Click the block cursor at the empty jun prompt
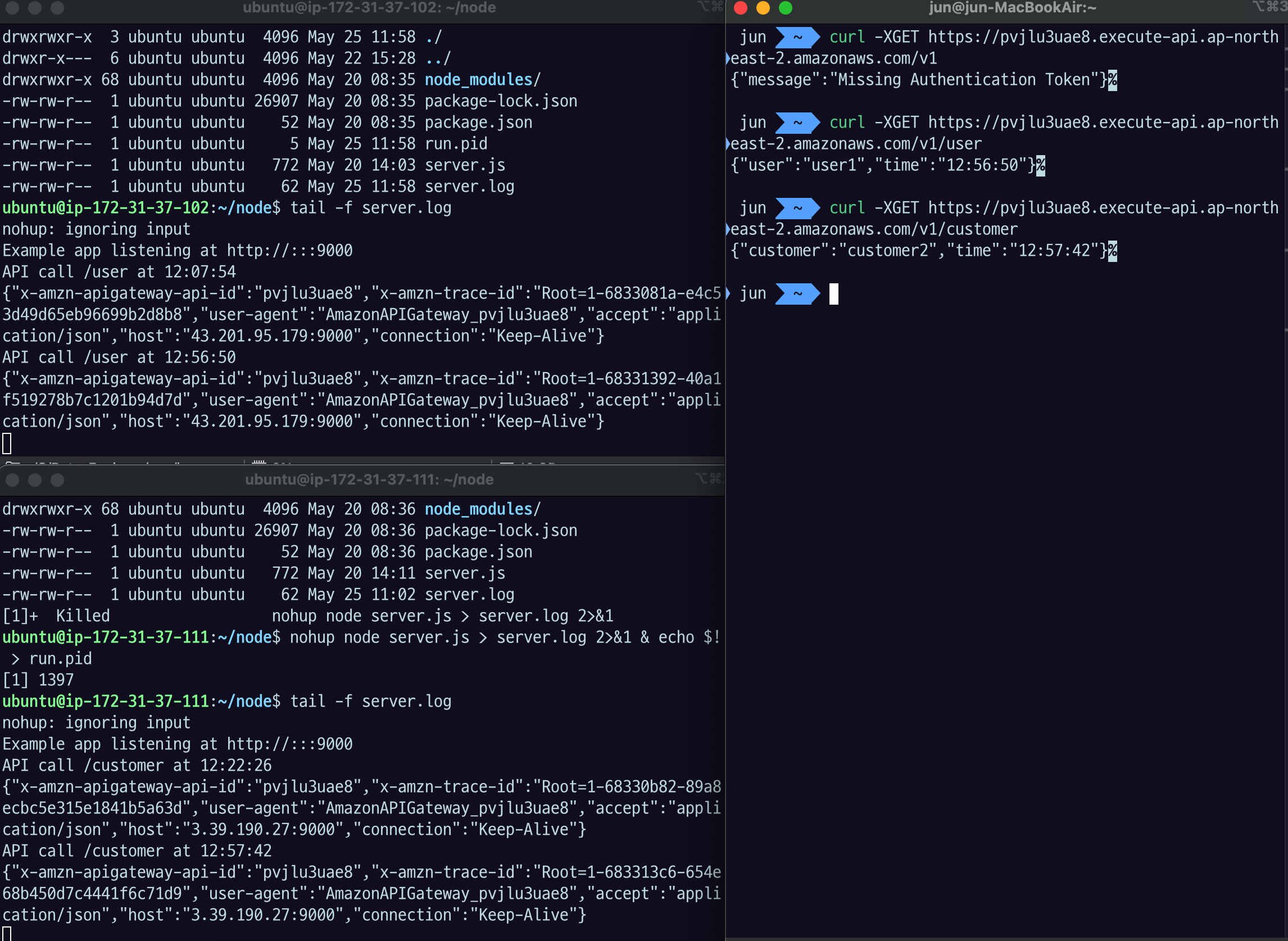The image size is (1288, 941). pyautogui.click(x=833, y=294)
